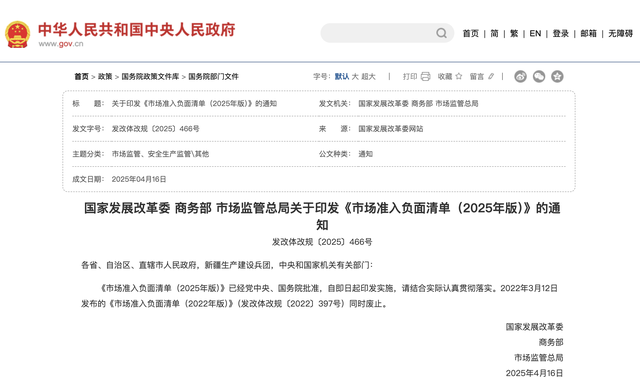This screenshot has height=384, width=640.
Task: Click signature date 2025年4月16日
Action: (534, 373)
